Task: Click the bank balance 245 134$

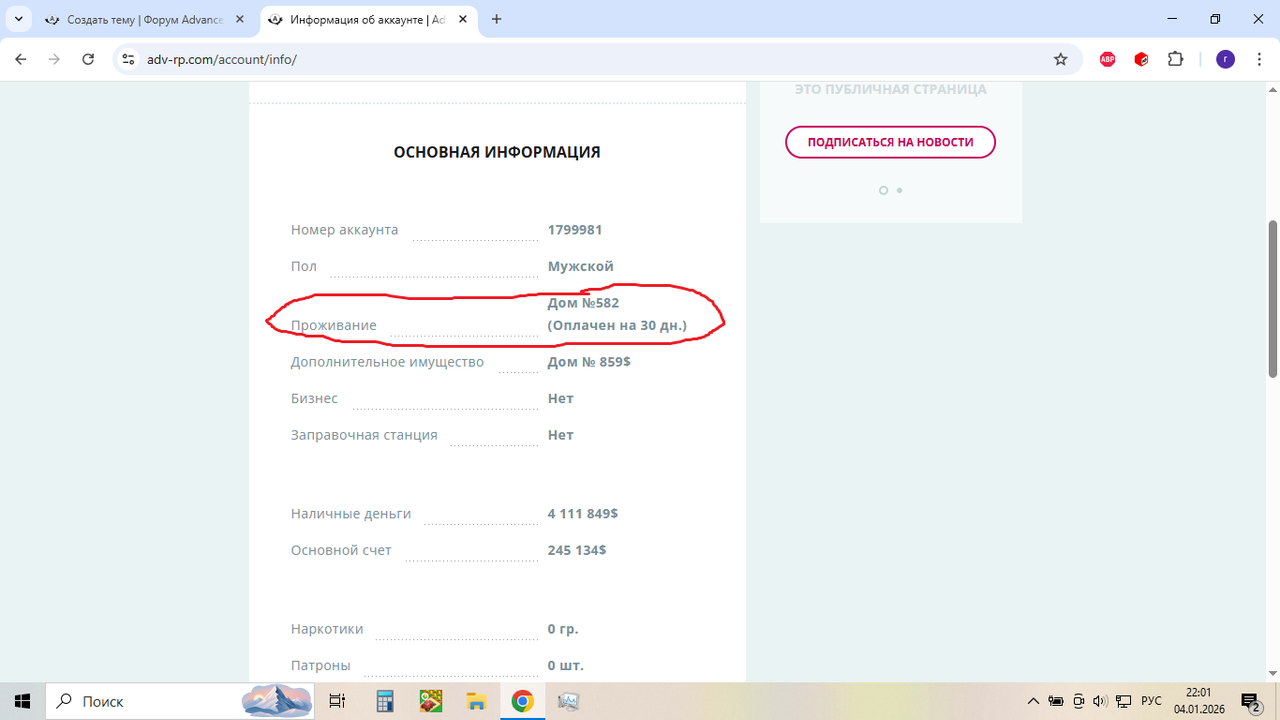Action: click(577, 550)
